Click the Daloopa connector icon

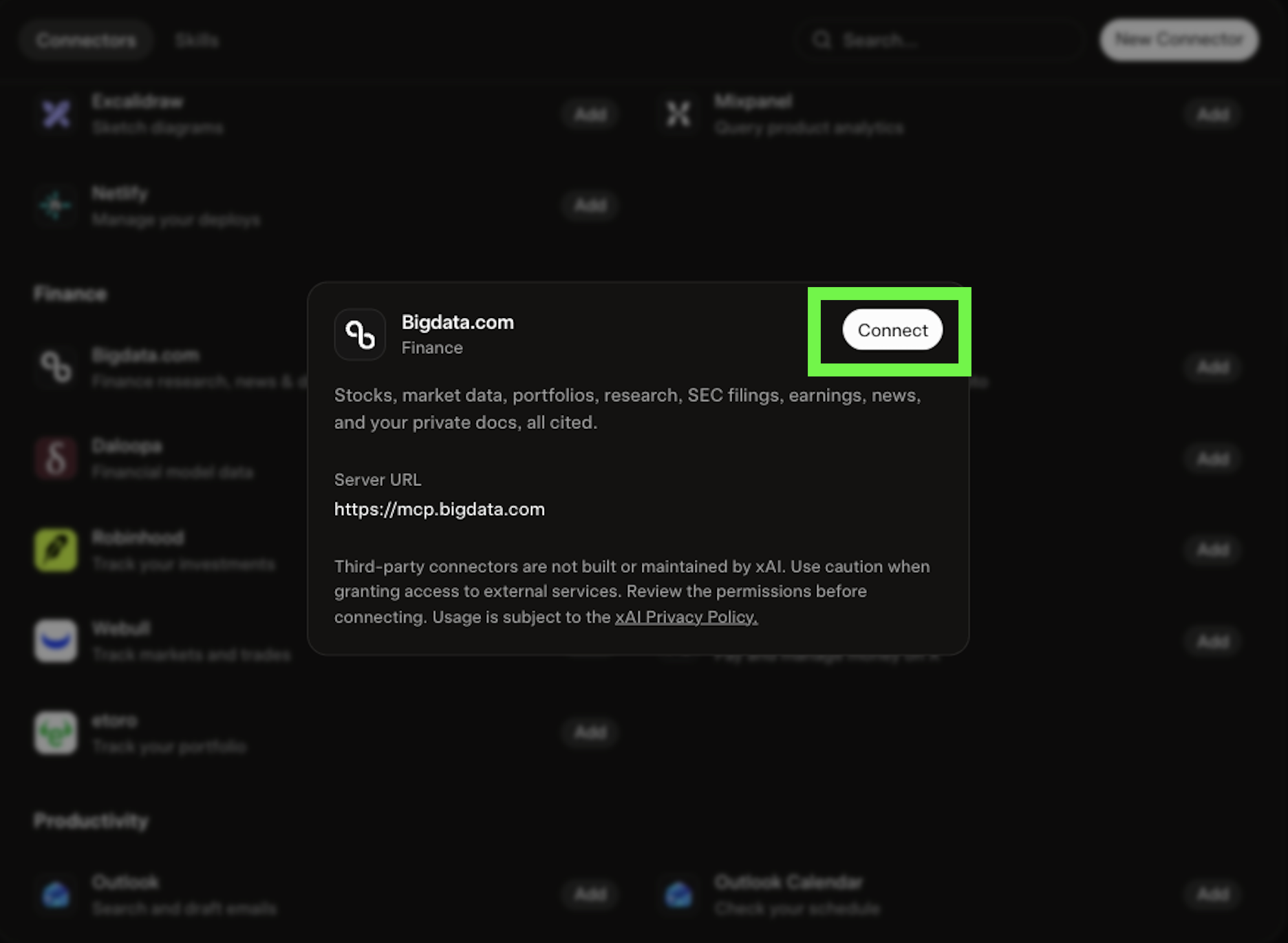point(56,458)
